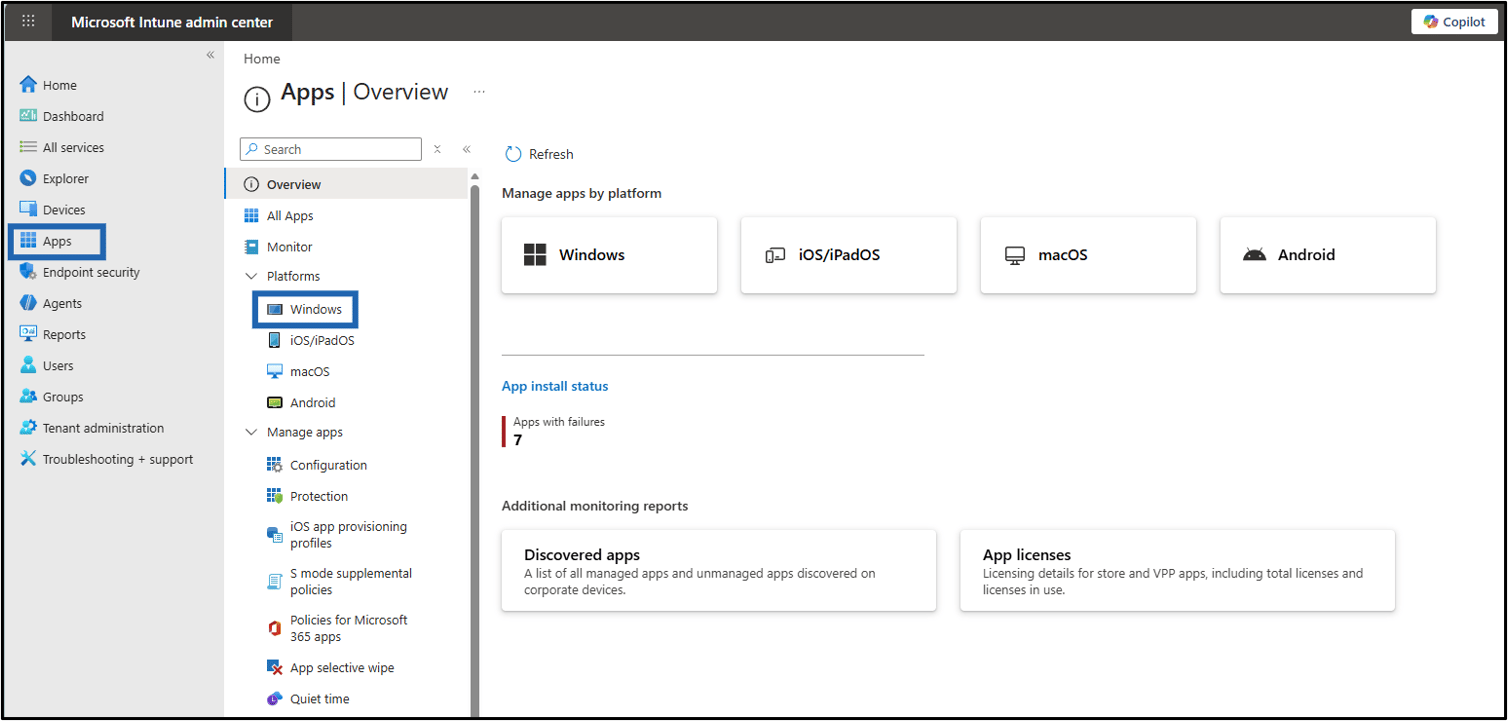Click the Apps with failures count 7
This screenshot has width=1508, height=721.
pos(518,440)
